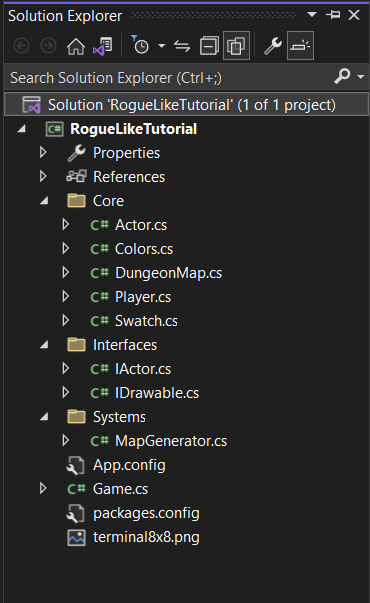Click the Home toolbar icon
This screenshot has height=603, width=370.
pyautogui.click(x=76, y=47)
